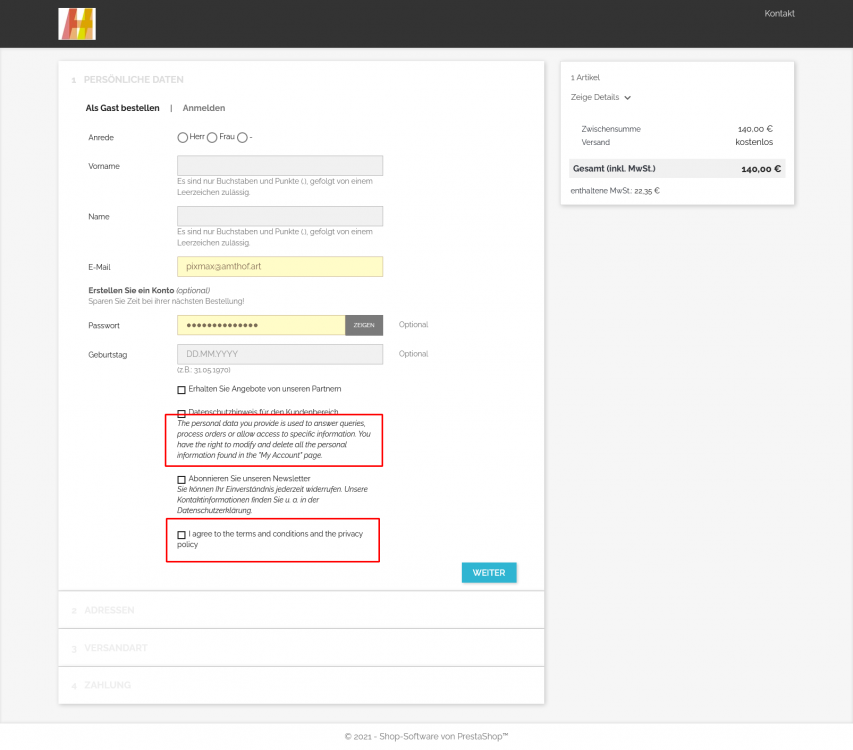Screen dimensions: 853x750
Task: Open the Kontakt link in header
Action: pyautogui.click(x=779, y=14)
